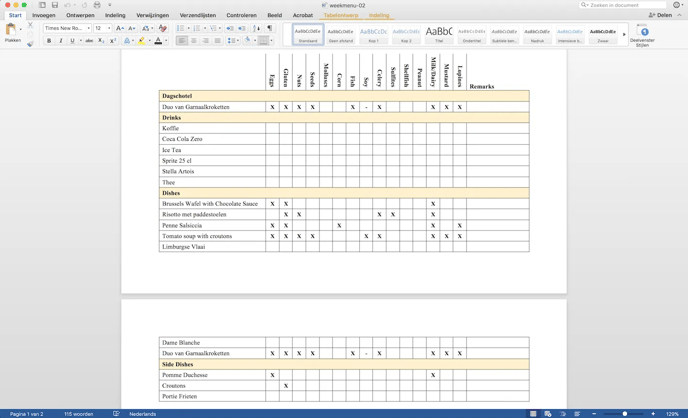Image resolution: width=688 pixels, height=418 pixels.
Task: Switch to the Invoegen tab
Action: [x=44, y=15]
